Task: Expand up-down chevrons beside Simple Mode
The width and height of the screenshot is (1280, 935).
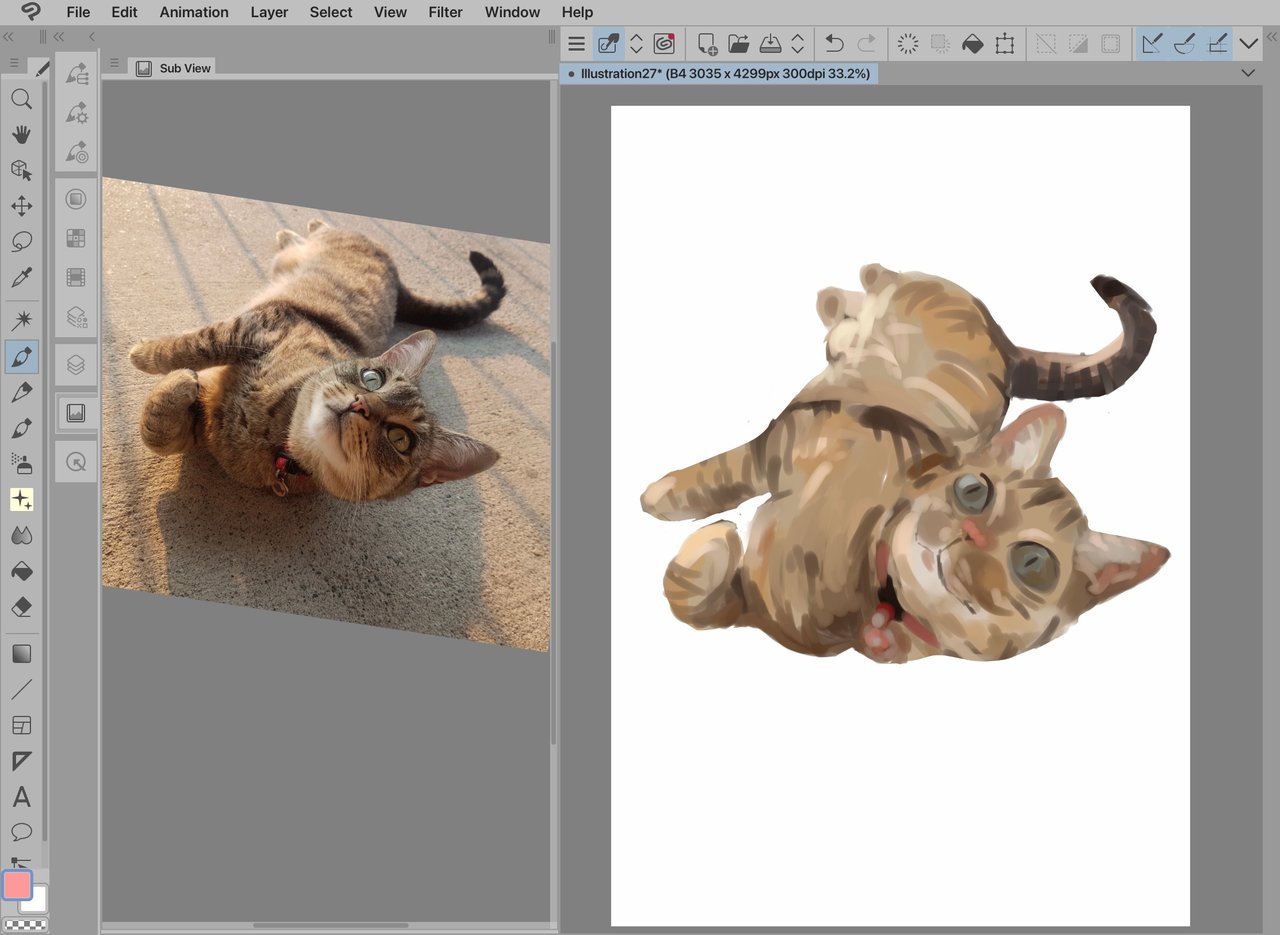Action: pos(636,44)
